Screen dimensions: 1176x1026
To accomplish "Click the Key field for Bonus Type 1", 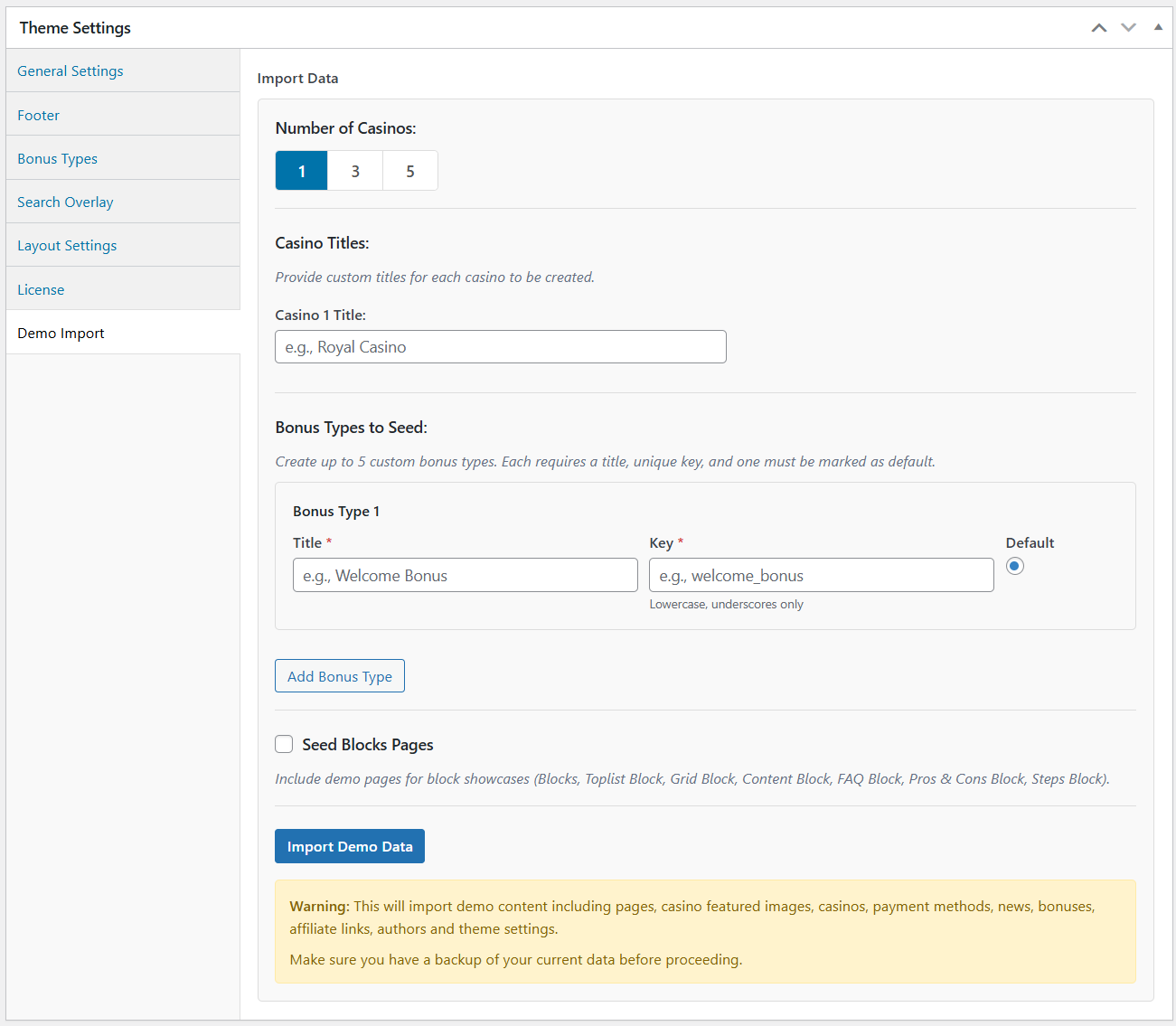I will coord(821,575).
